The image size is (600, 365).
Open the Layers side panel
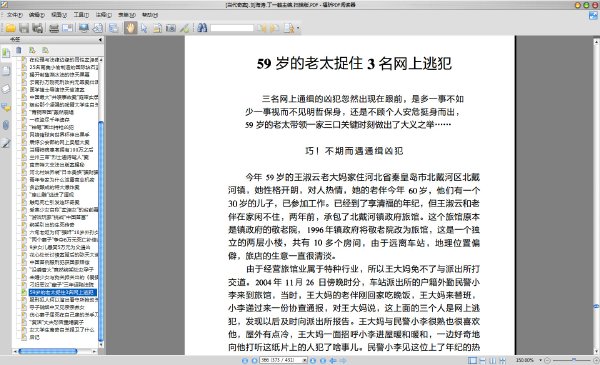(6, 89)
